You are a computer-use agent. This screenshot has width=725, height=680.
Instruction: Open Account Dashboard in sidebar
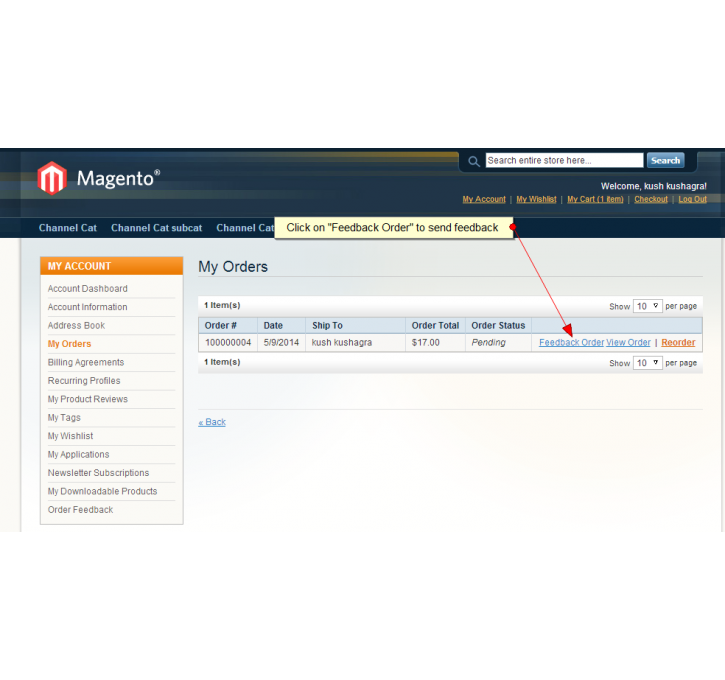tap(88, 288)
